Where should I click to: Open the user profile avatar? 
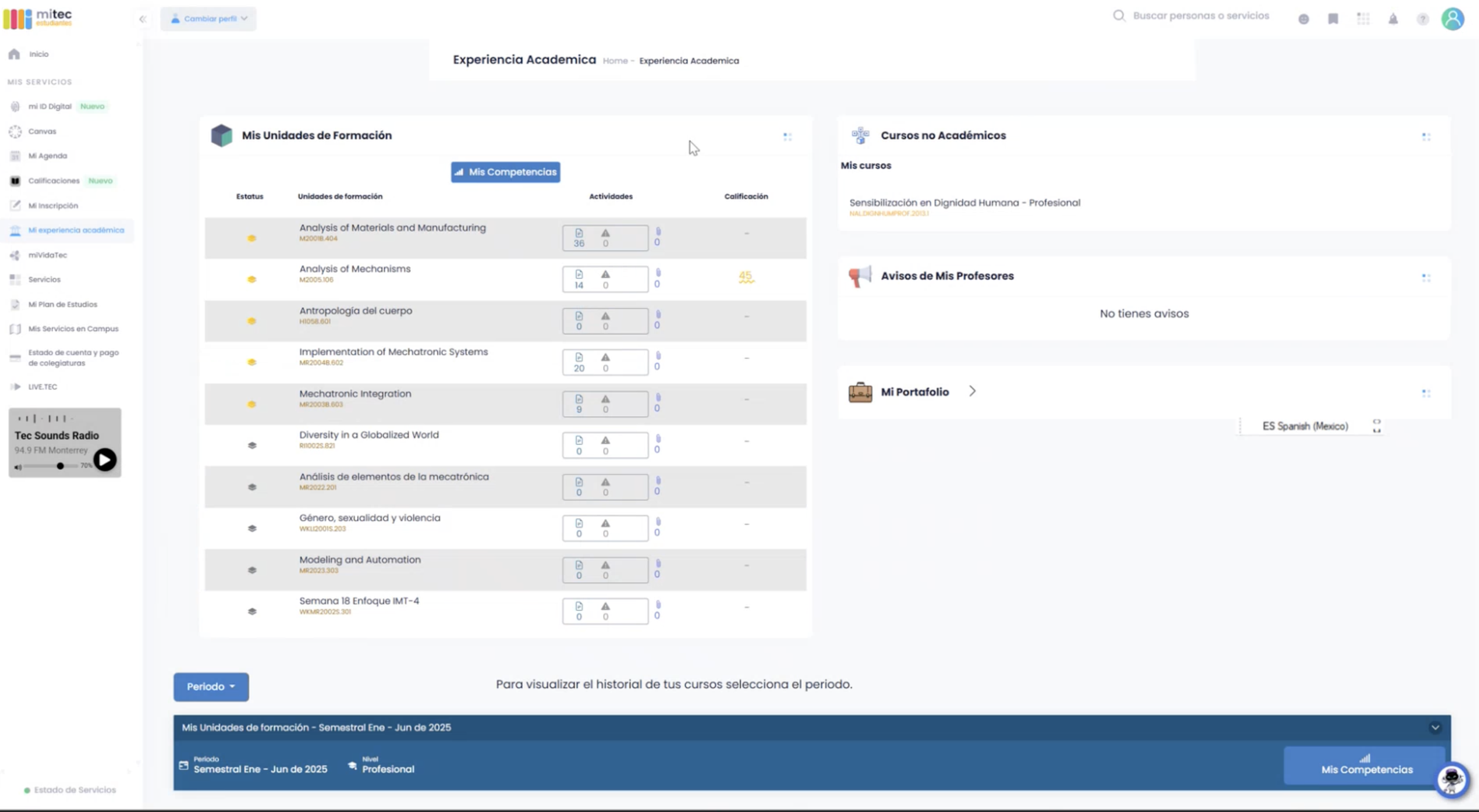[1453, 19]
